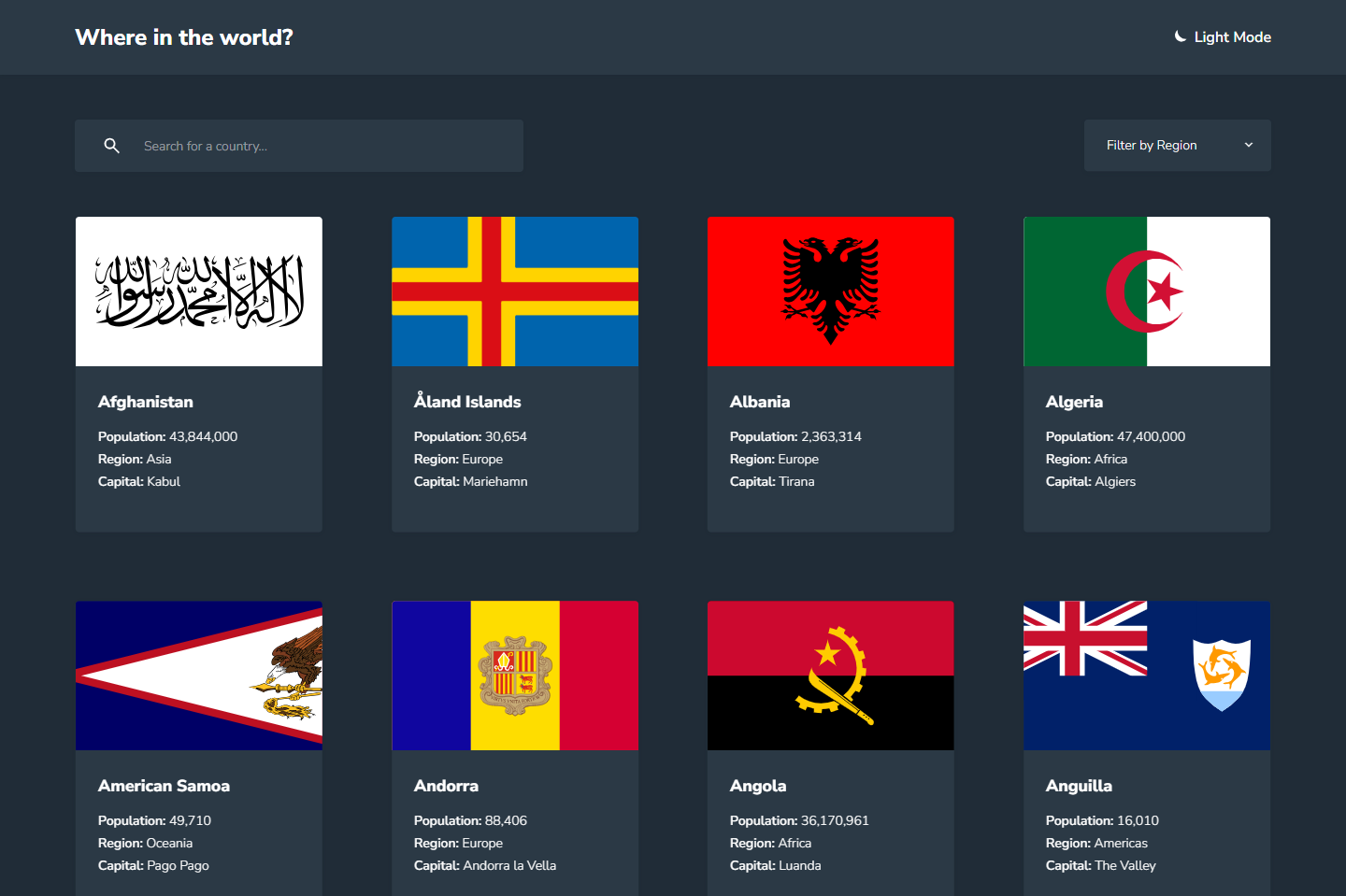Click Capital: Kabul text

pos(139,481)
